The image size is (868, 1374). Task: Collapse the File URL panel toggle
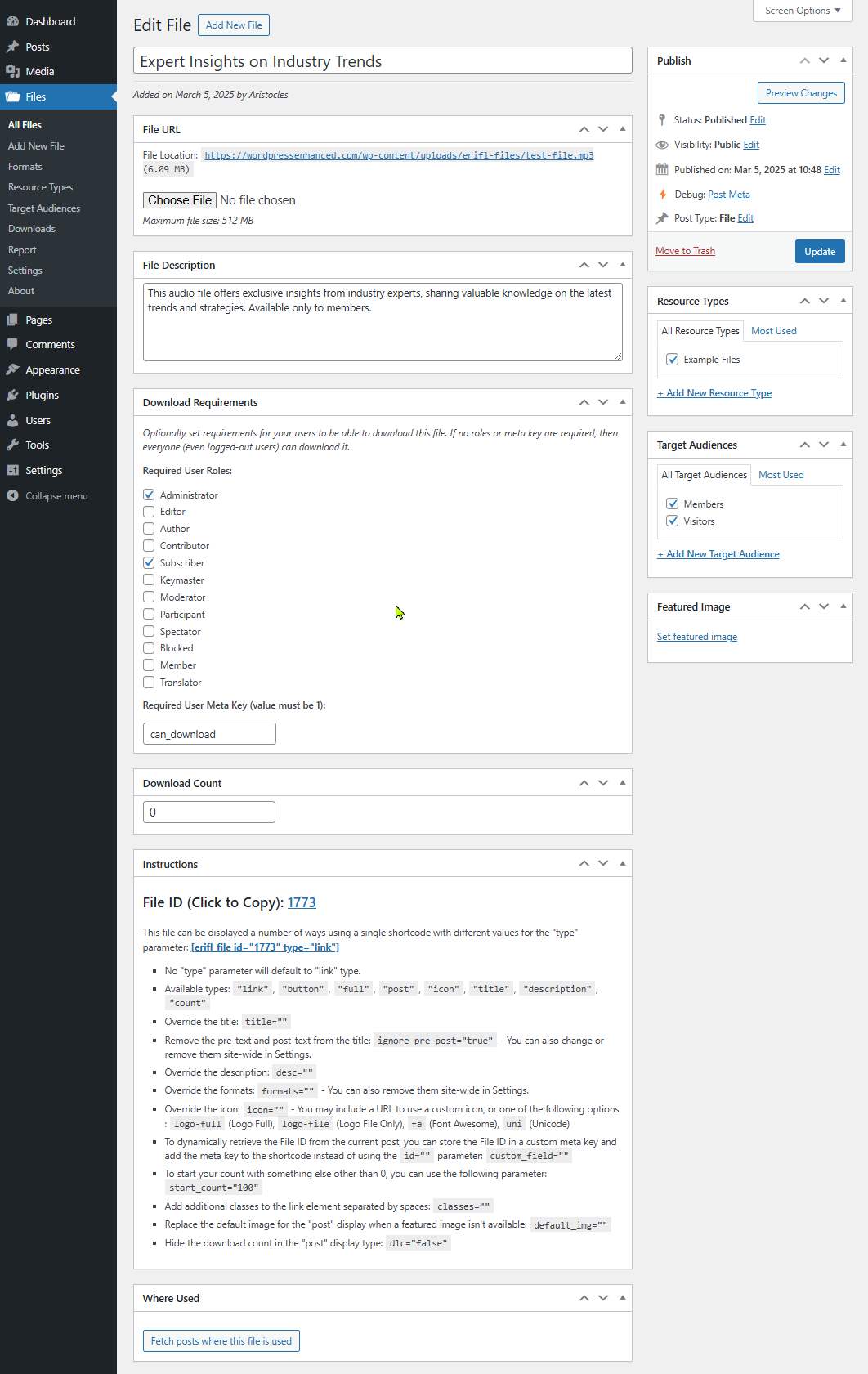coord(623,129)
